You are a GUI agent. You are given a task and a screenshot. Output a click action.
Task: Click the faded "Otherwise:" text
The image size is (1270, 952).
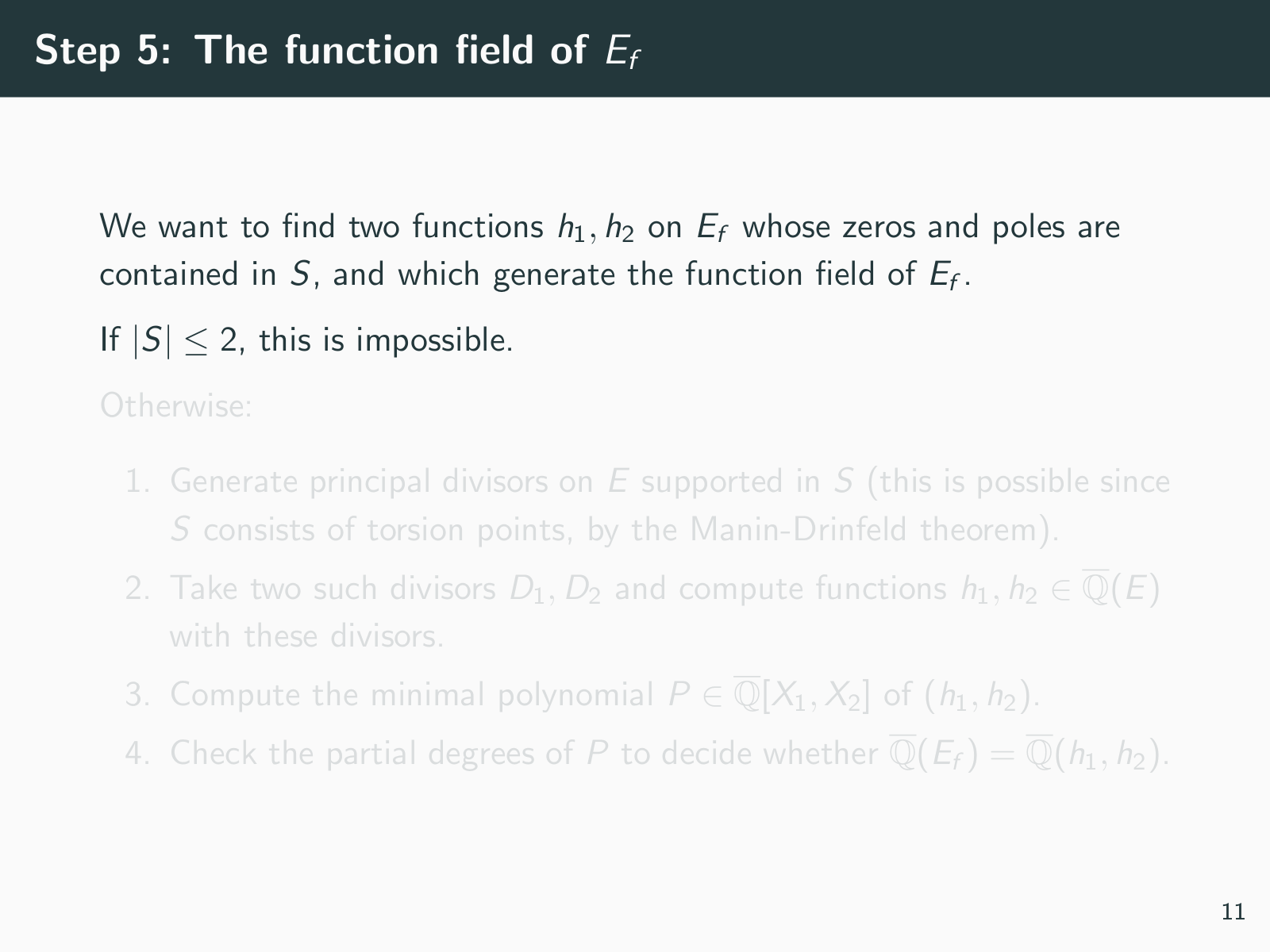point(176,406)
